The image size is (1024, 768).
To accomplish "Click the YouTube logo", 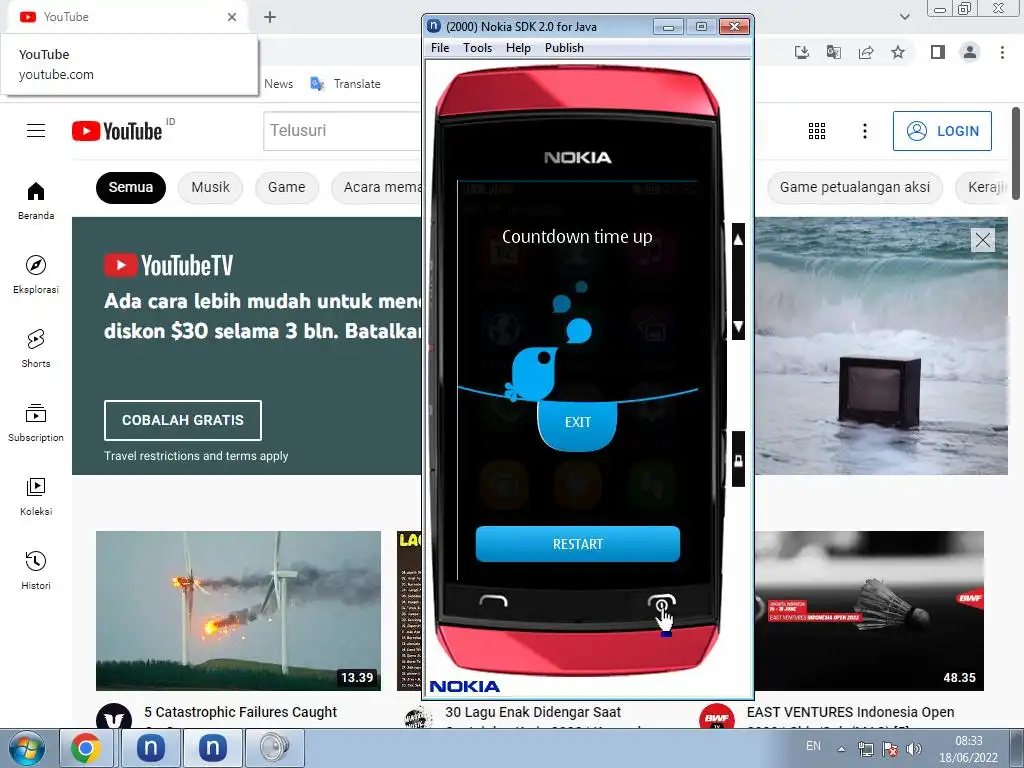I will (x=117, y=131).
